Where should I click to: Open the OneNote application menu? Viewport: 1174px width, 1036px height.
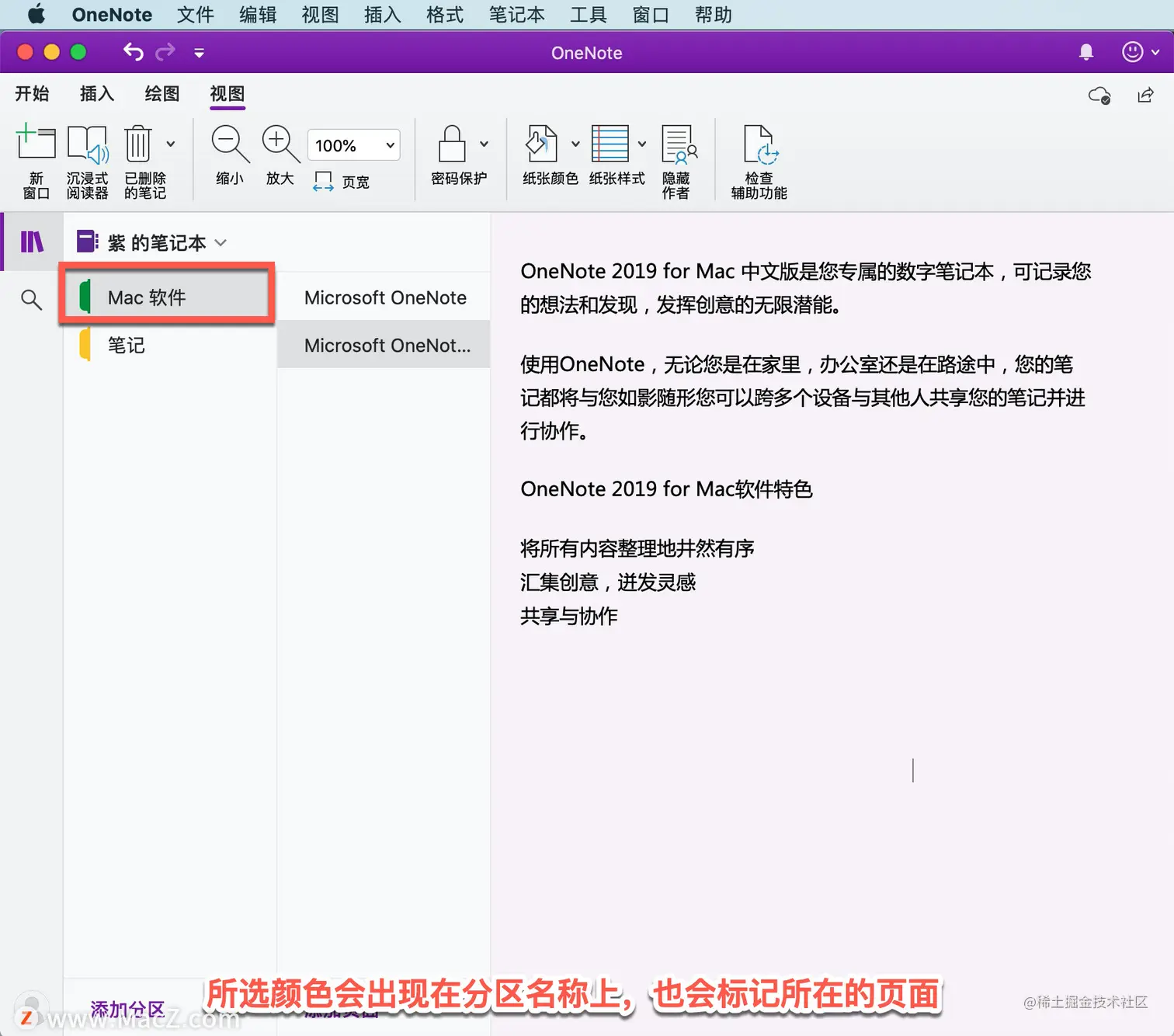pos(112,15)
